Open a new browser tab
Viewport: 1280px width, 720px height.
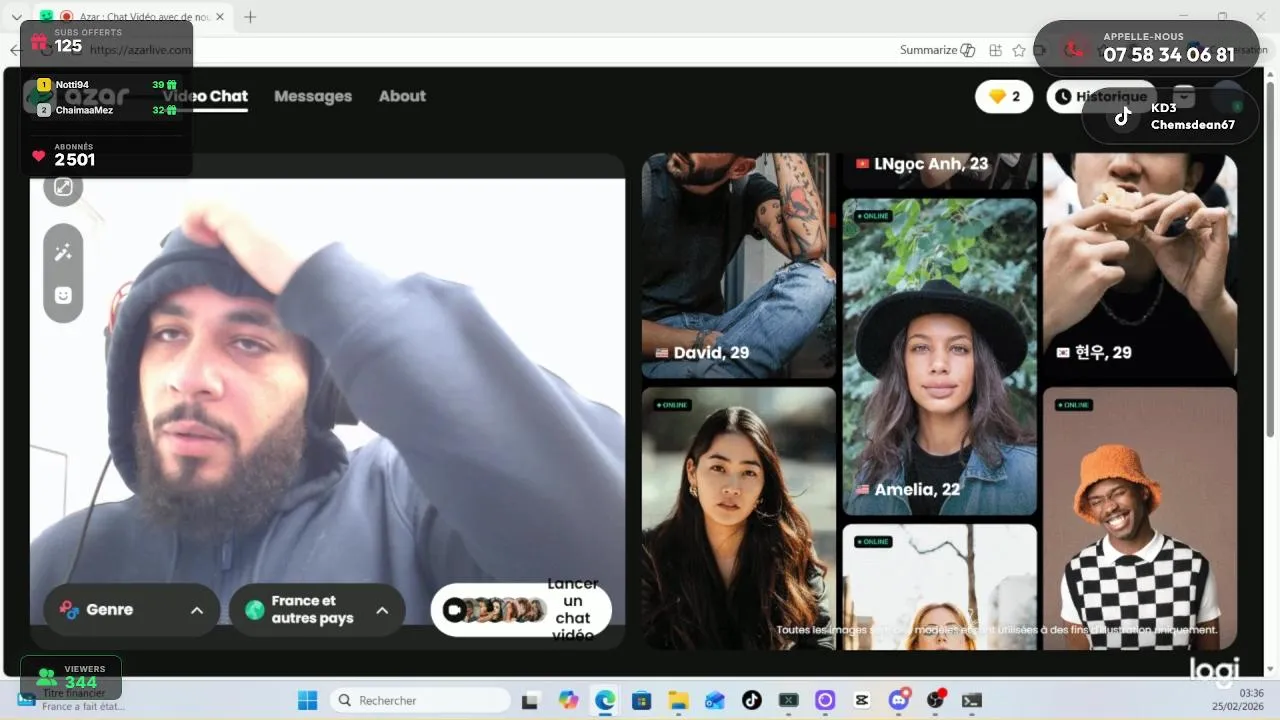(x=250, y=17)
